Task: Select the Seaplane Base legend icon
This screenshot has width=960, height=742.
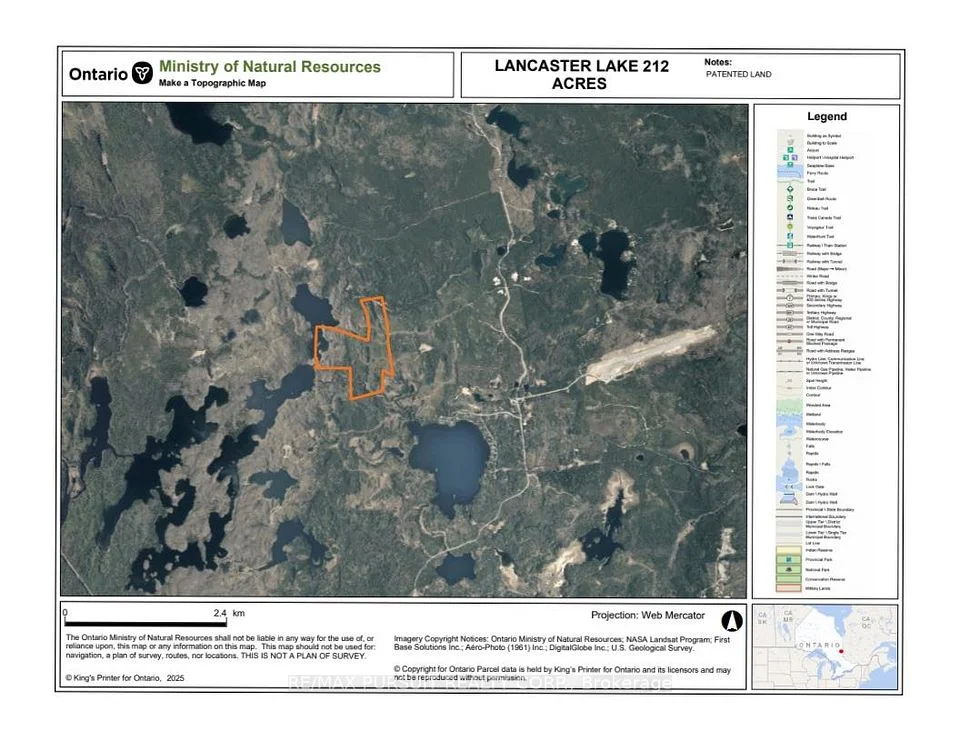Action: [x=790, y=165]
